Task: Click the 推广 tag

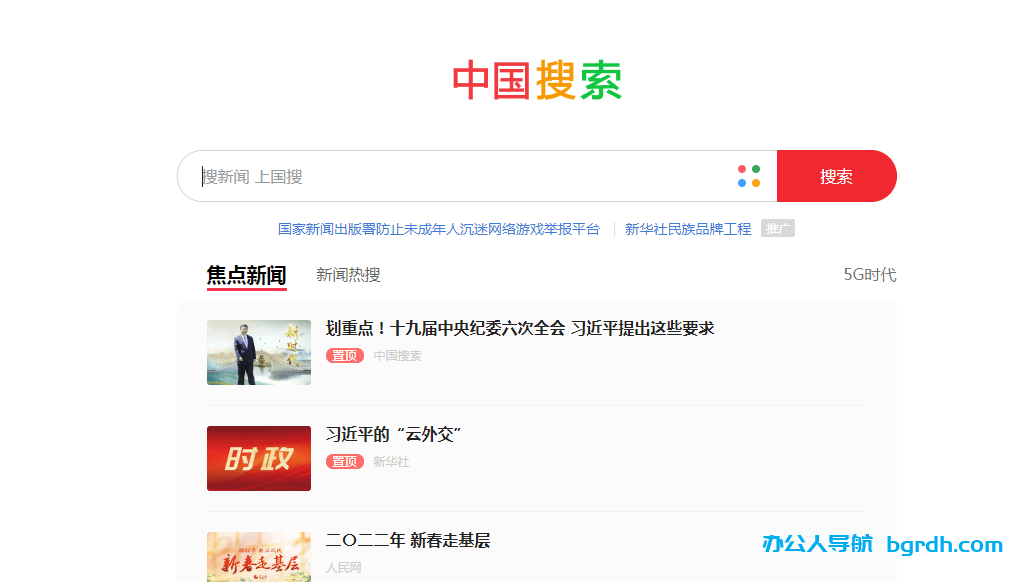Action: pyautogui.click(x=778, y=228)
